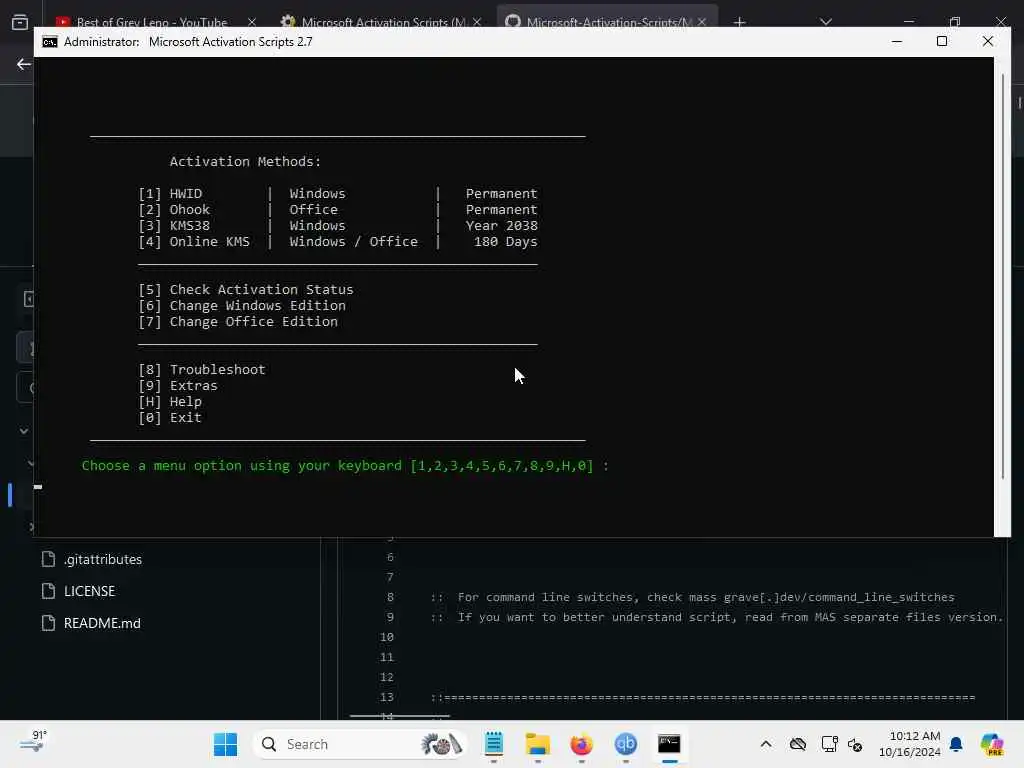Click the Windows Start button
Screen dimensions: 1024x768
(225, 744)
